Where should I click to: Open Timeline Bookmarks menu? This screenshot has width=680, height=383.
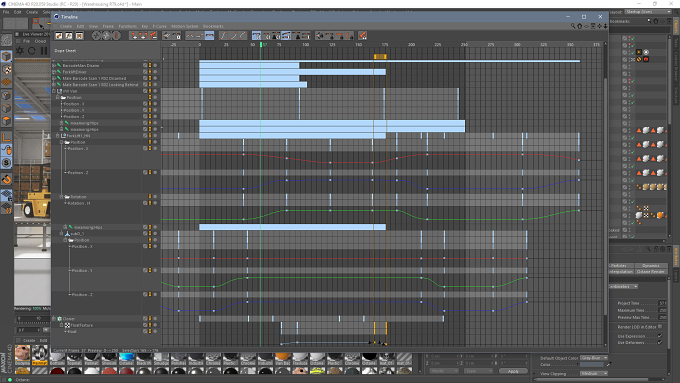coord(213,26)
